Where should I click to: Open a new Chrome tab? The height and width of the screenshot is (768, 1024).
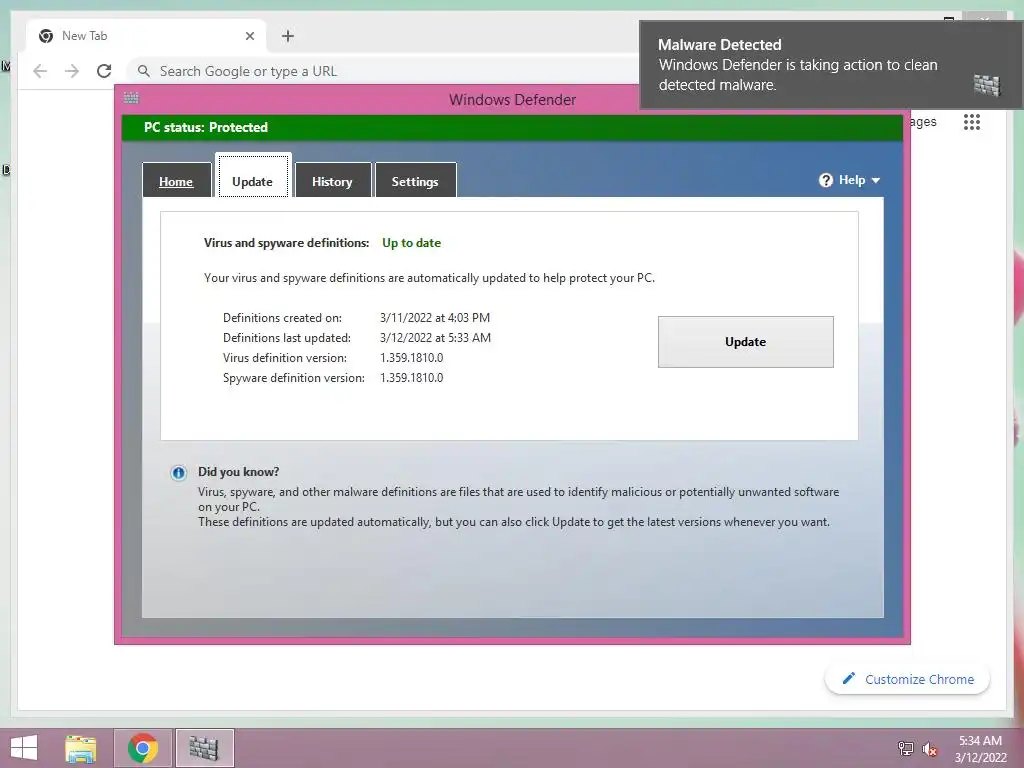pyautogui.click(x=288, y=36)
